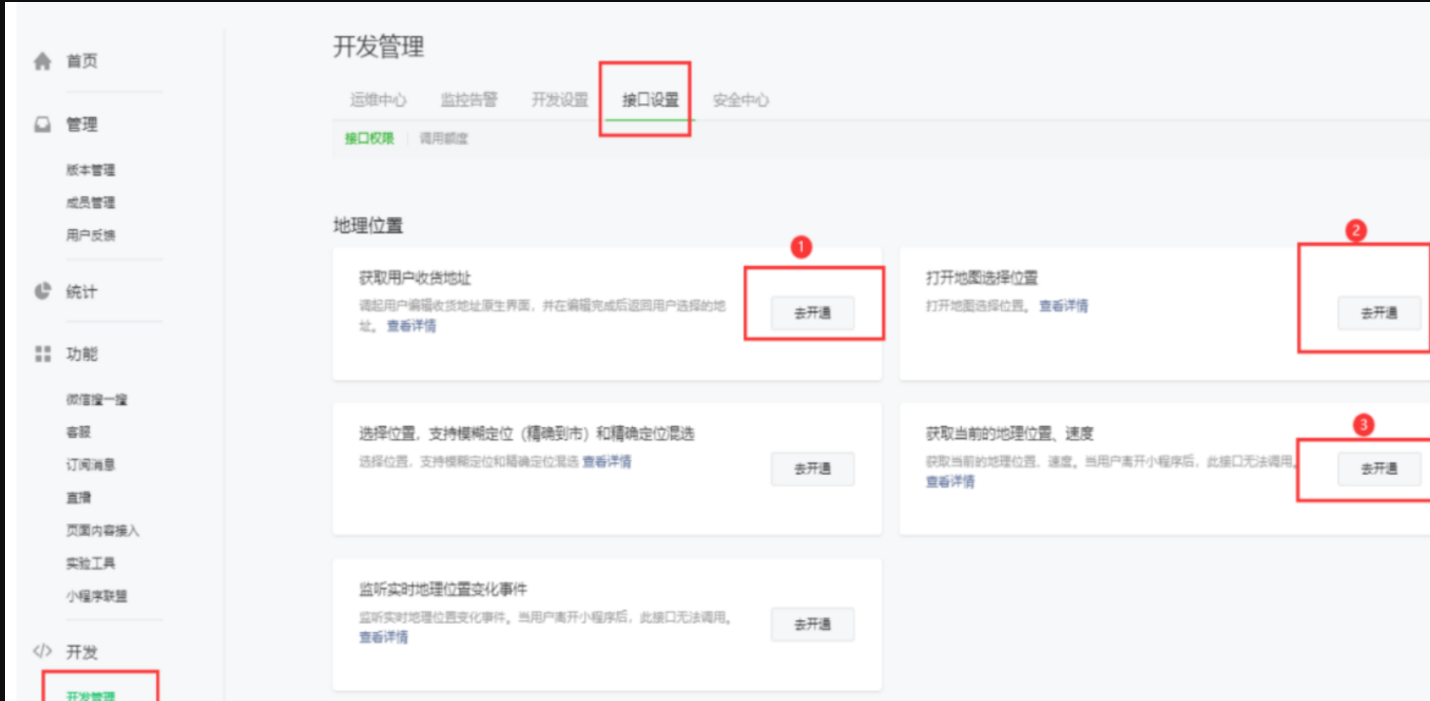
Task: Click the home icon beside 首页
Action: [x=42, y=61]
